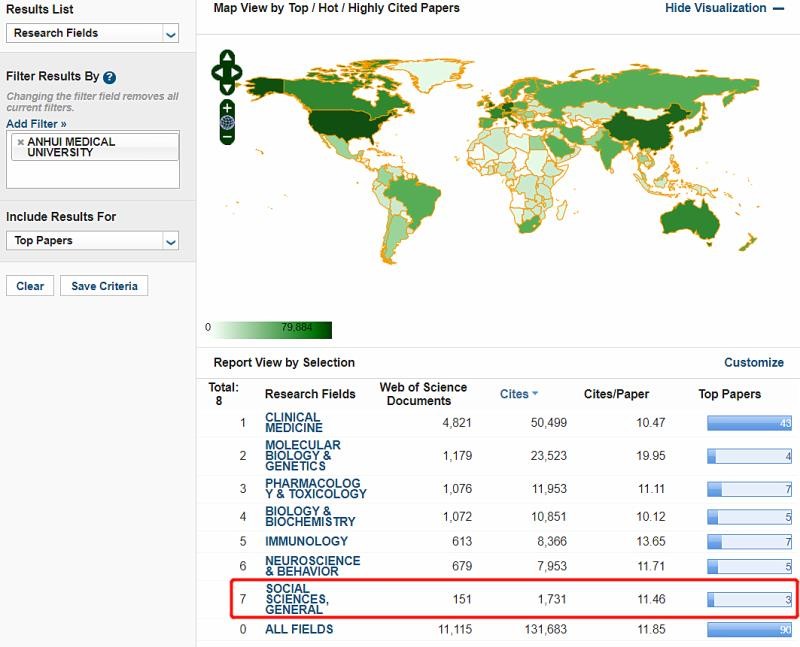Image resolution: width=800 pixels, height=647 pixels.
Task: Open the Research Fields results list dropdown
Action: pyautogui.click(x=92, y=33)
